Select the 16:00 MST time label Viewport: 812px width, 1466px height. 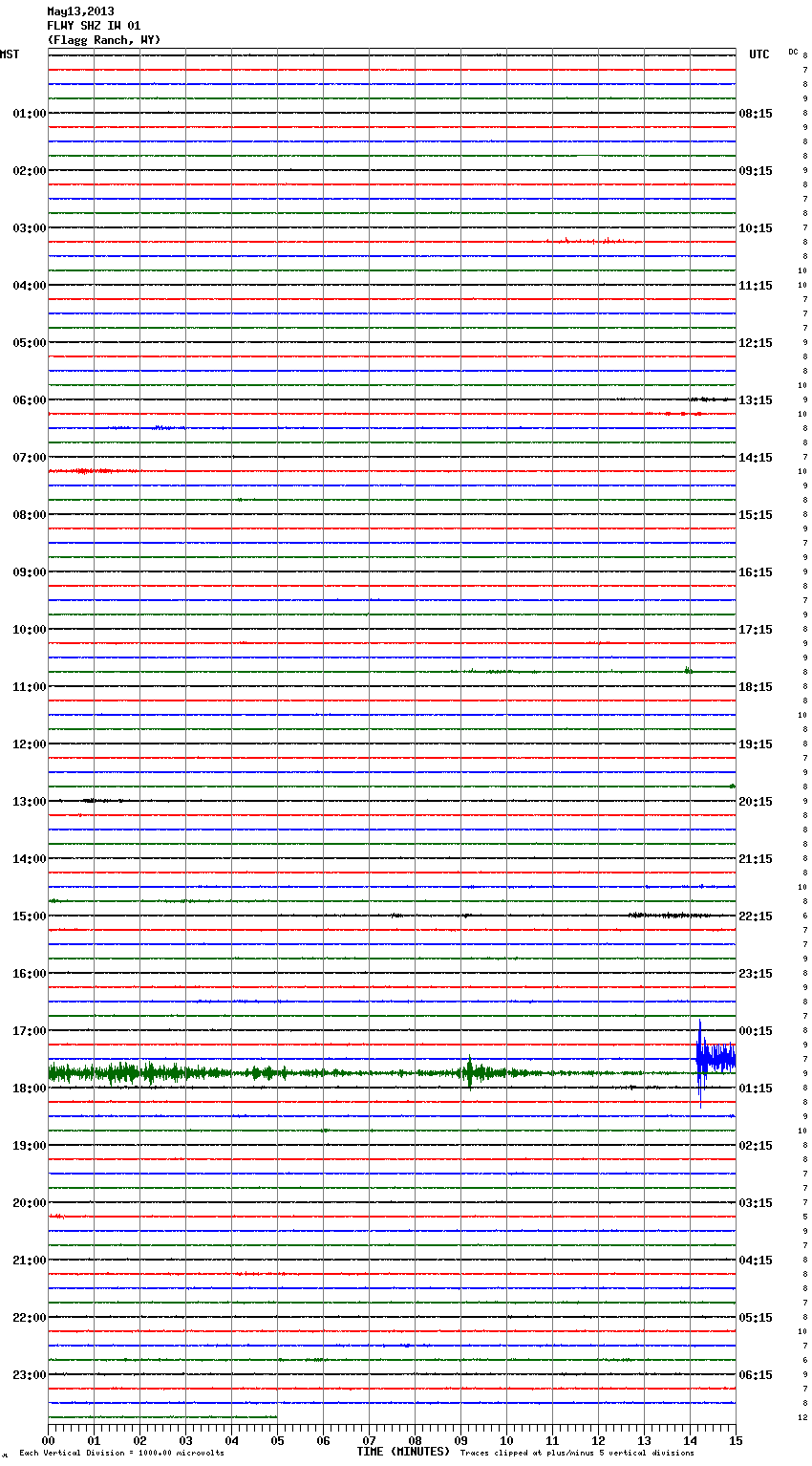[x=30, y=974]
